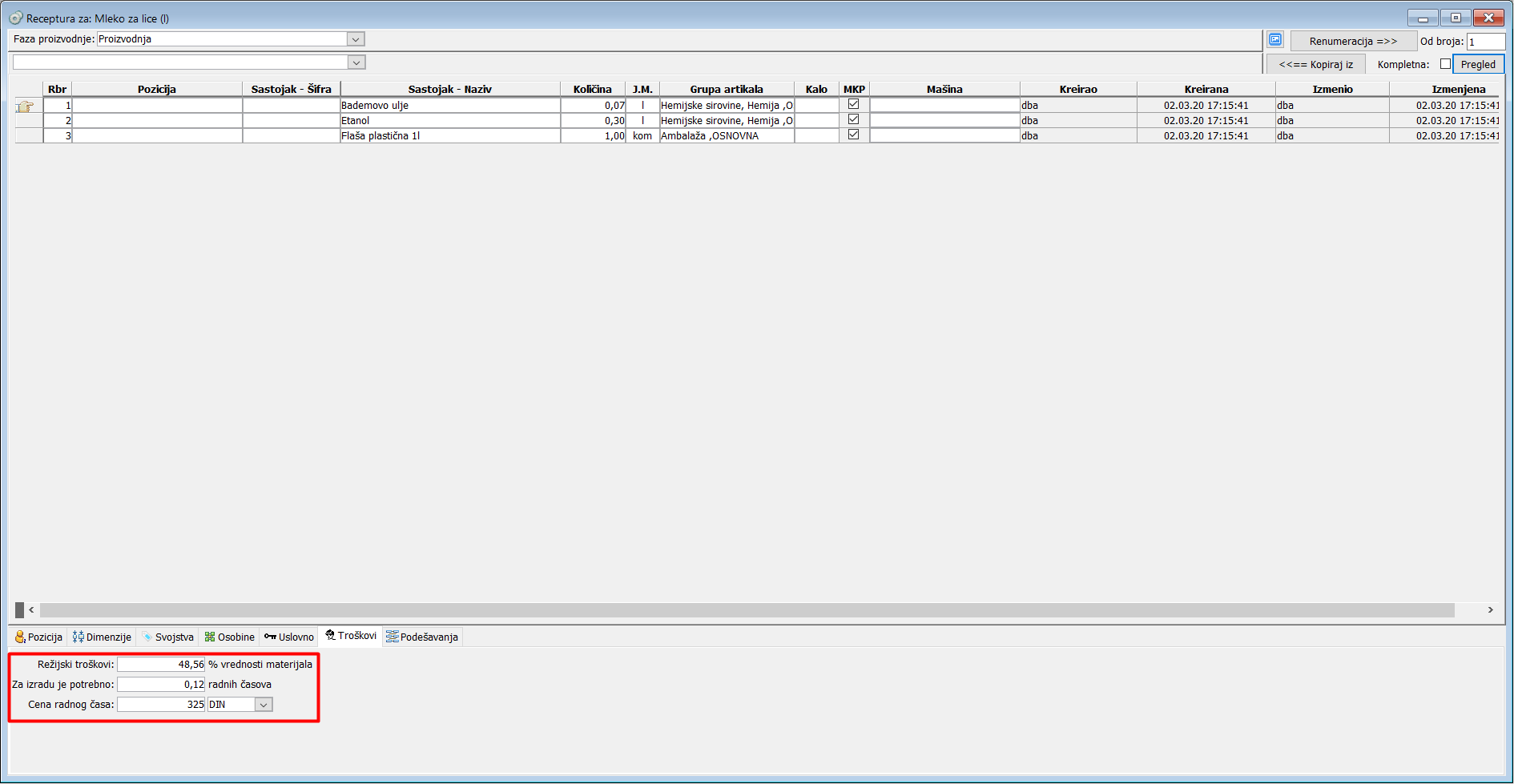1514x784 pixels.
Task: Click the Režijski troškovi input field
Action: [161, 665]
